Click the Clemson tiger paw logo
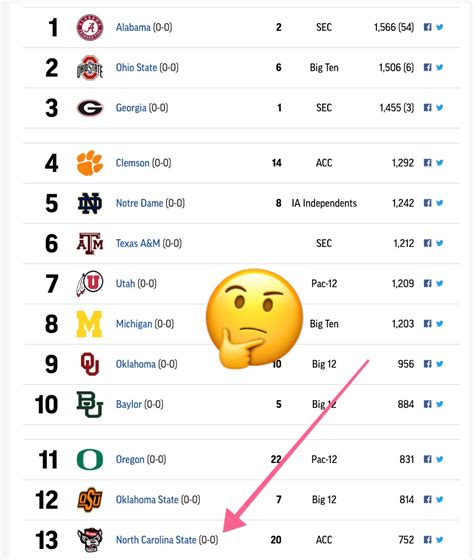Viewport: 474px width, 560px height. coord(90,163)
